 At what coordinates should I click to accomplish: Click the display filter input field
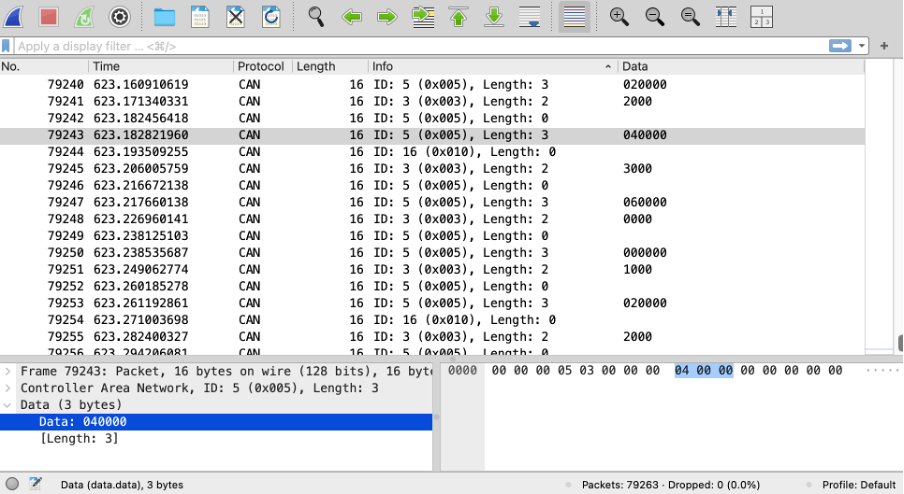[x=420, y=46]
